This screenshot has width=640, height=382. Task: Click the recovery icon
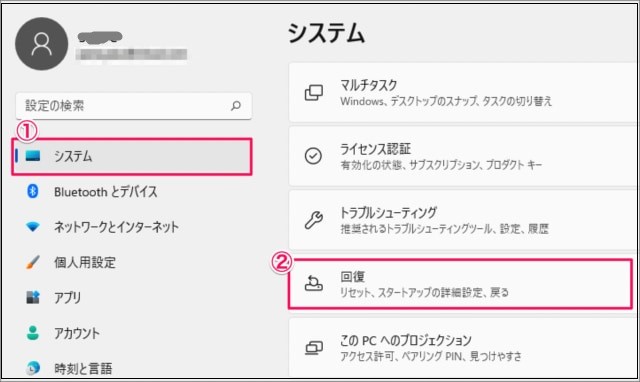(x=313, y=283)
